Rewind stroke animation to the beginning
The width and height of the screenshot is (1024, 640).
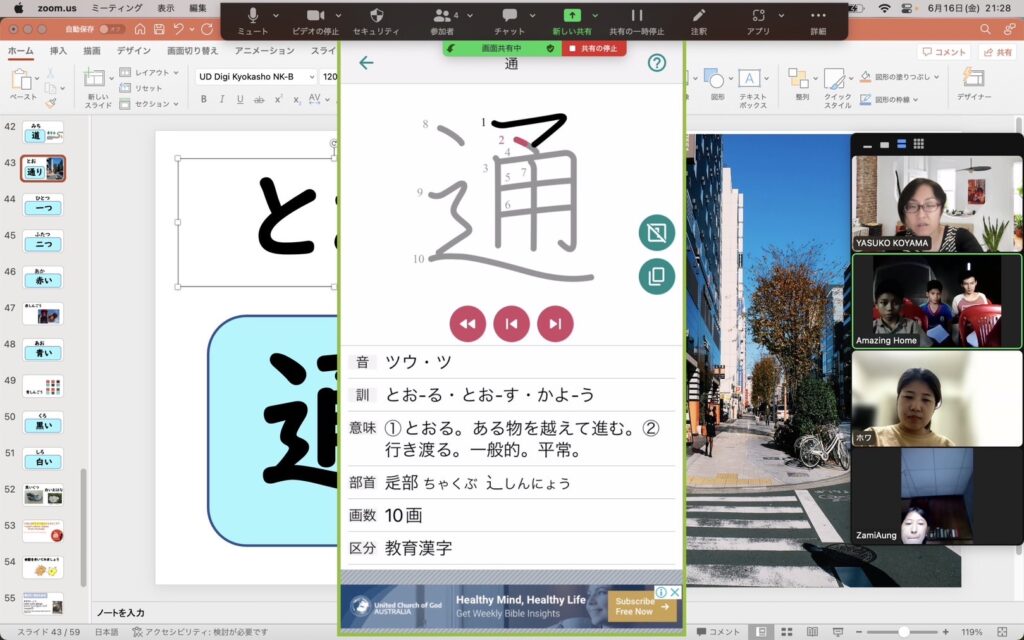468,324
